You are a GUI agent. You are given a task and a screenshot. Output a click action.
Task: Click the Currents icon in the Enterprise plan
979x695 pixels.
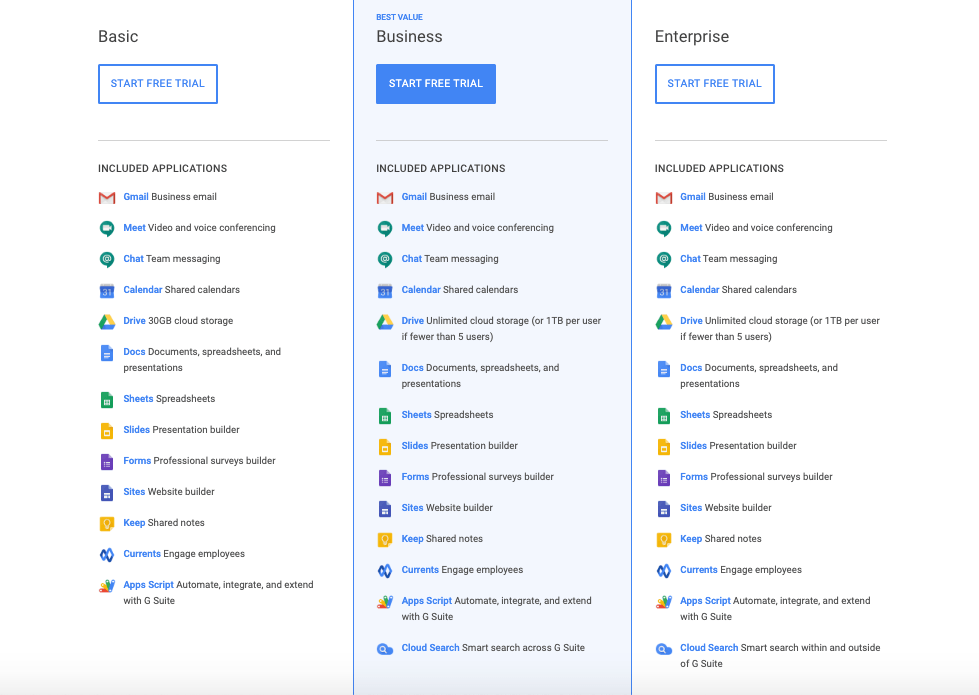pyautogui.click(x=663, y=570)
